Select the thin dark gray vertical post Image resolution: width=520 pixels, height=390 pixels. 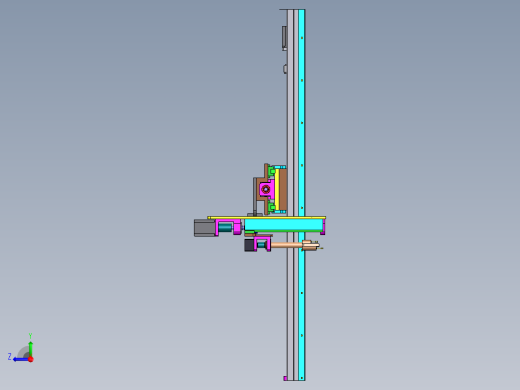tap(255, 197)
